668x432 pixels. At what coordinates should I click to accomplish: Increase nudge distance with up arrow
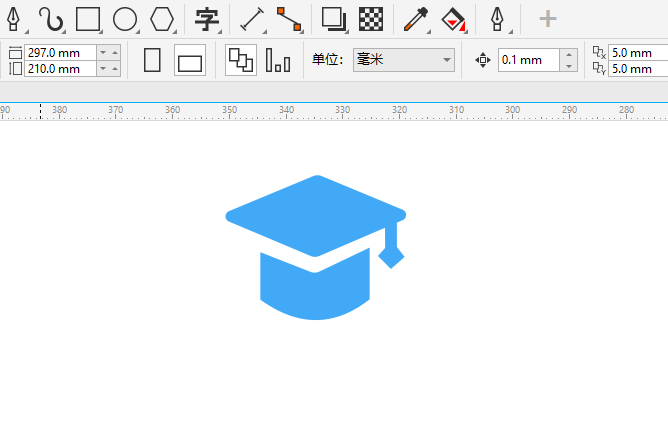(x=569, y=55)
